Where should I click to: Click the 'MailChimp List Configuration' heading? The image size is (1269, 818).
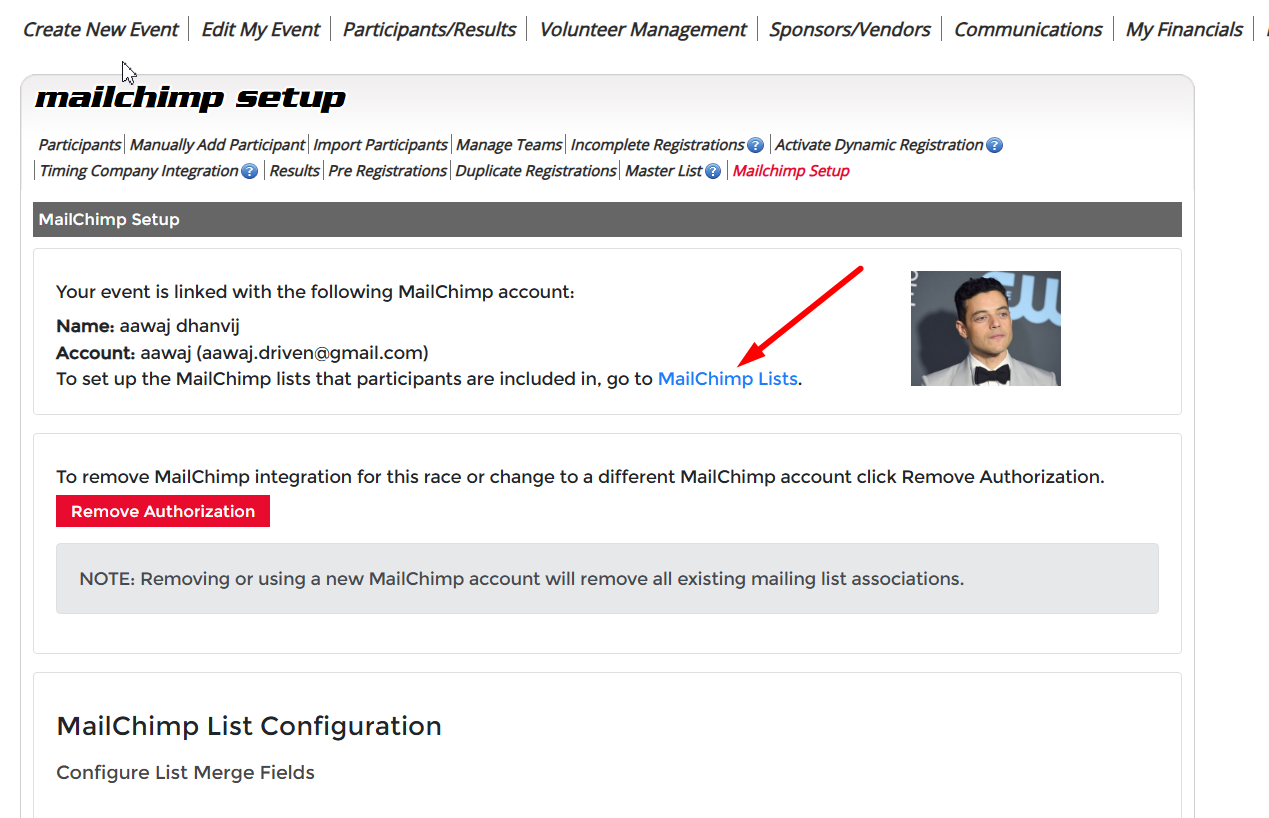[x=249, y=726]
